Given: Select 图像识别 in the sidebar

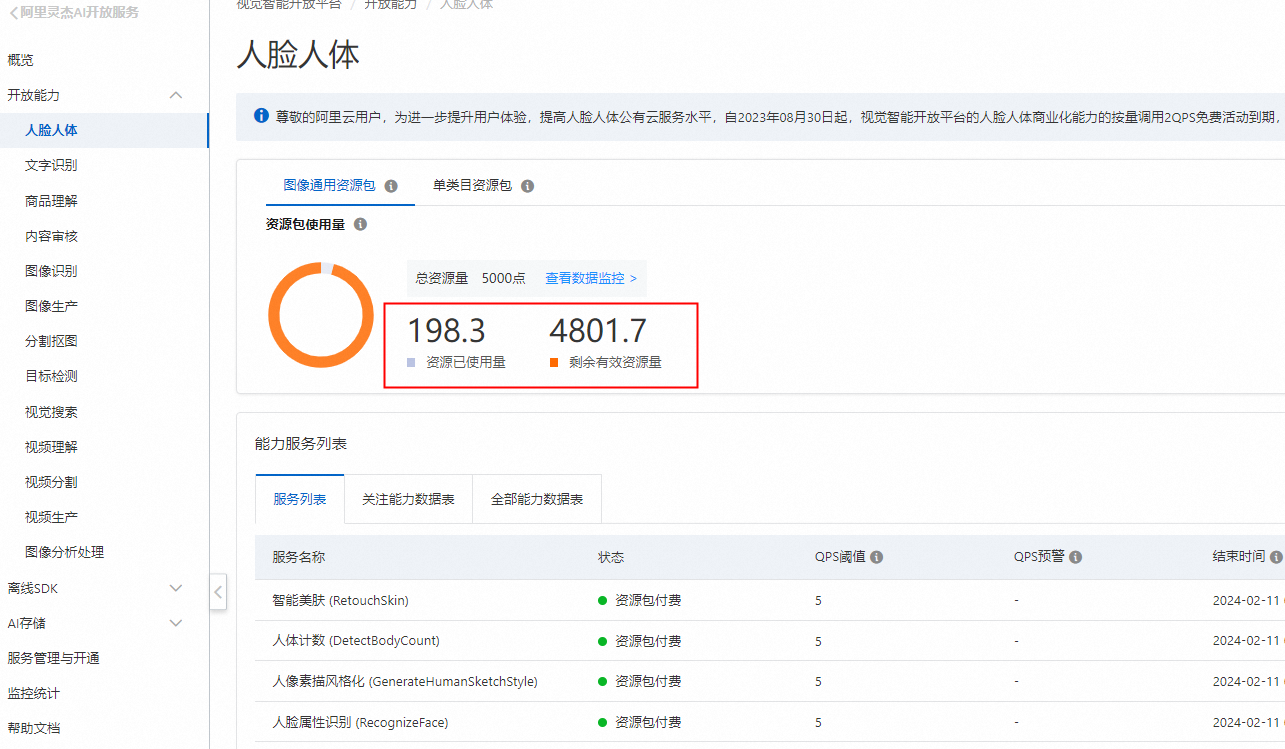Looking at the screenshot, I should [51, 271].
